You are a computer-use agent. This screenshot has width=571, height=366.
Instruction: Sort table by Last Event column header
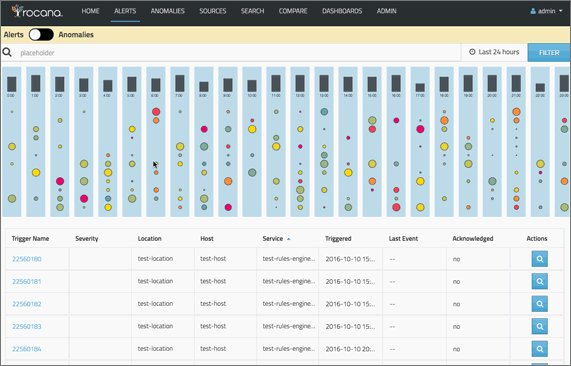pos(403,239)
